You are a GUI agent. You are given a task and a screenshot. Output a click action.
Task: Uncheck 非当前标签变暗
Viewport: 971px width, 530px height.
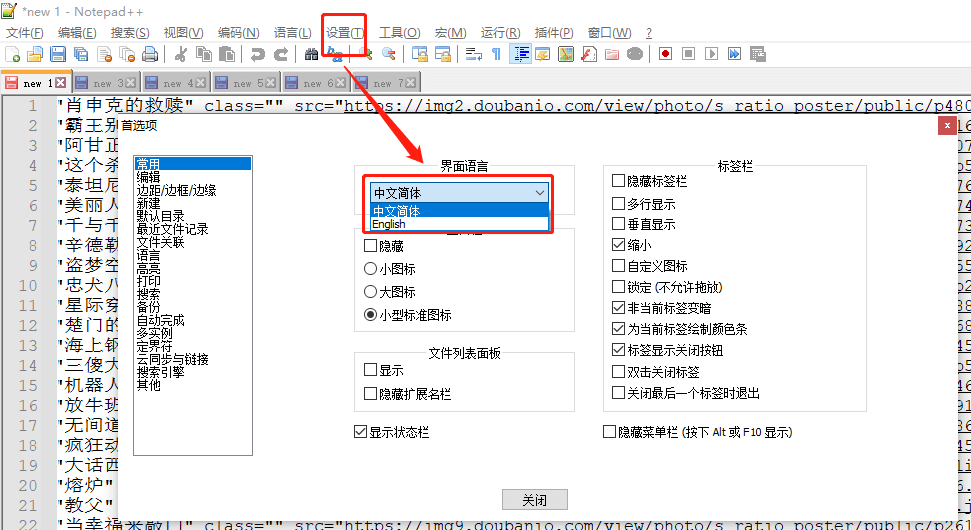pos(618,307)
